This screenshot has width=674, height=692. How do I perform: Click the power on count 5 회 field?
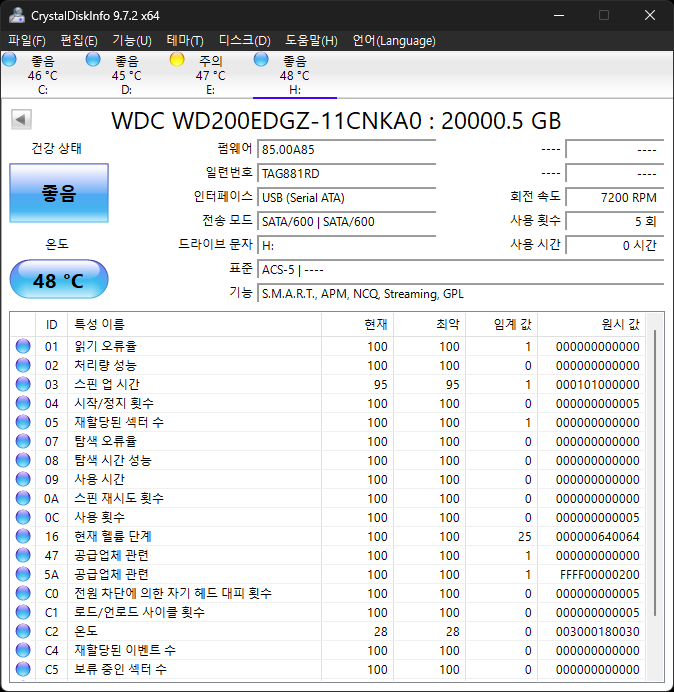[x=614, y=221]
